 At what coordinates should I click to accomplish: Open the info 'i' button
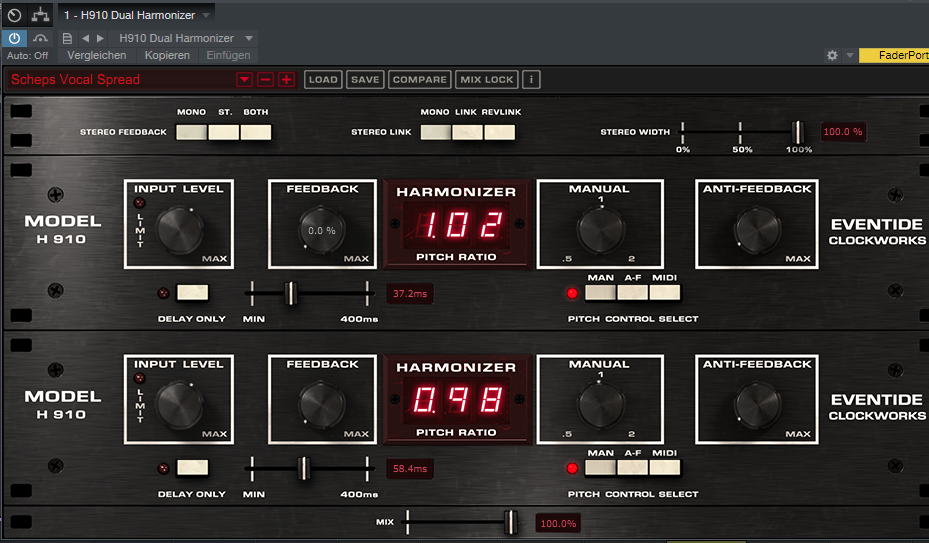coord(531,79)
